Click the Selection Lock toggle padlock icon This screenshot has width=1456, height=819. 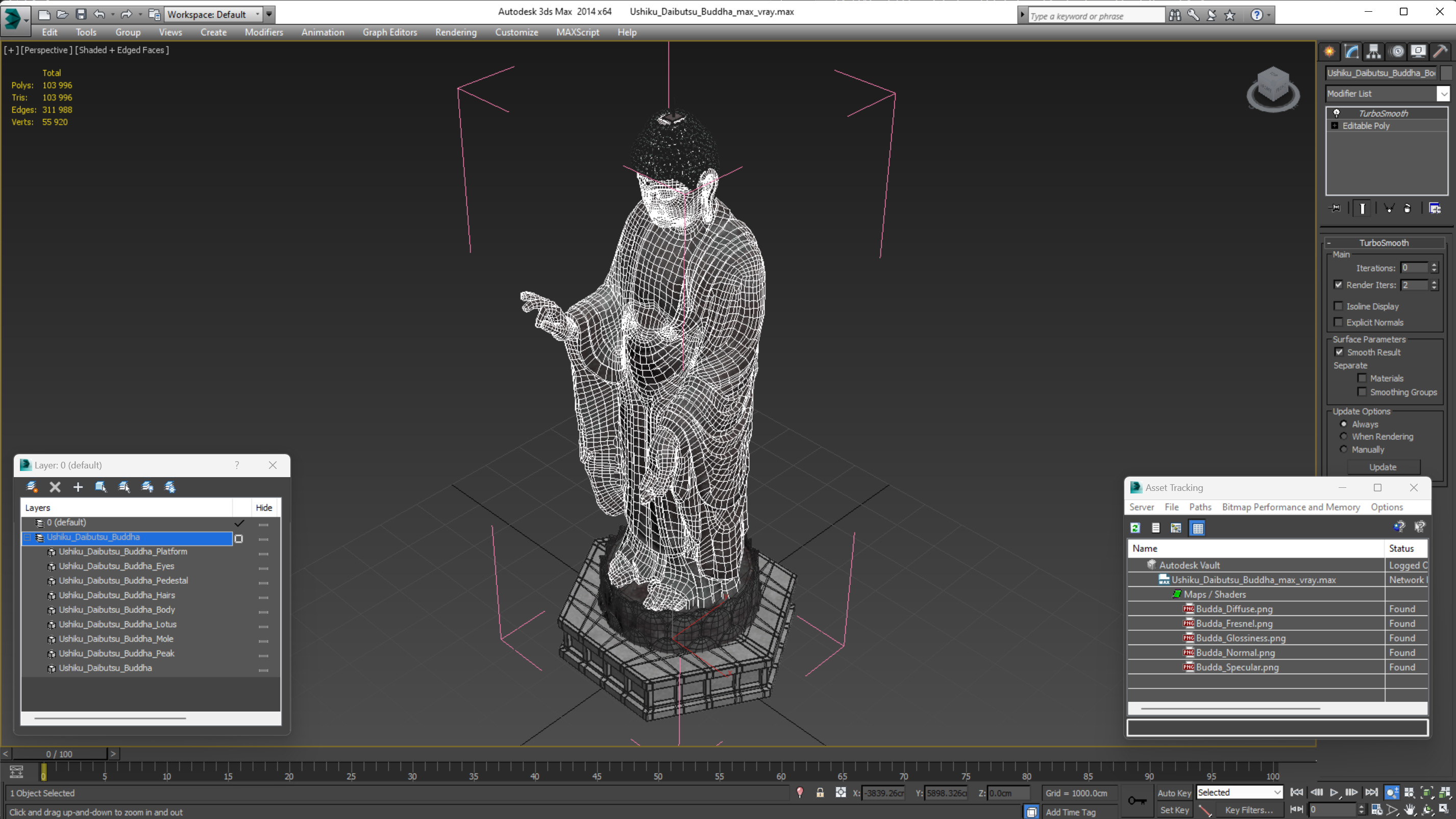coord(820,793)
